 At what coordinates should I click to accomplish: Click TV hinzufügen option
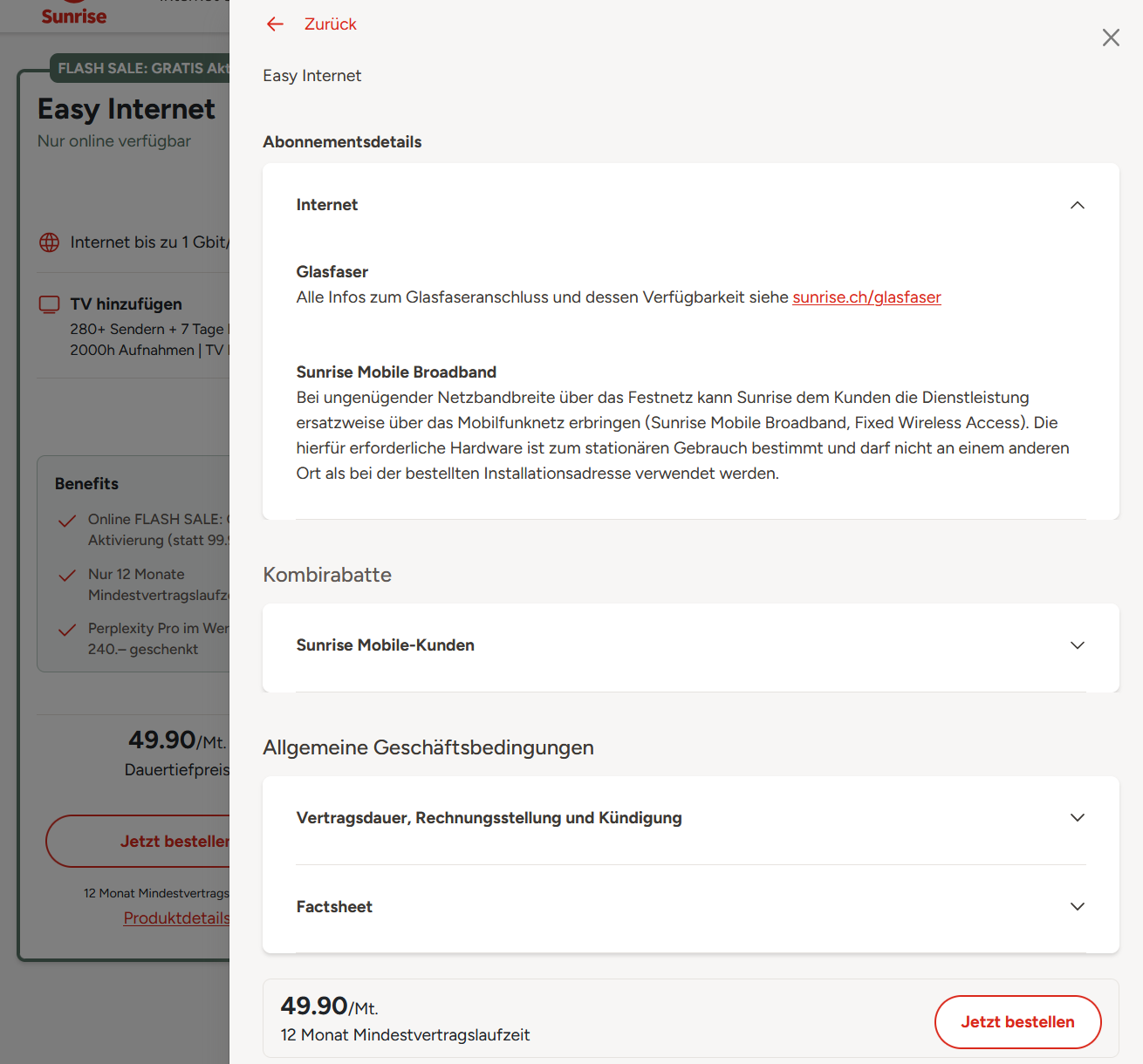click(x=127, y=304)
